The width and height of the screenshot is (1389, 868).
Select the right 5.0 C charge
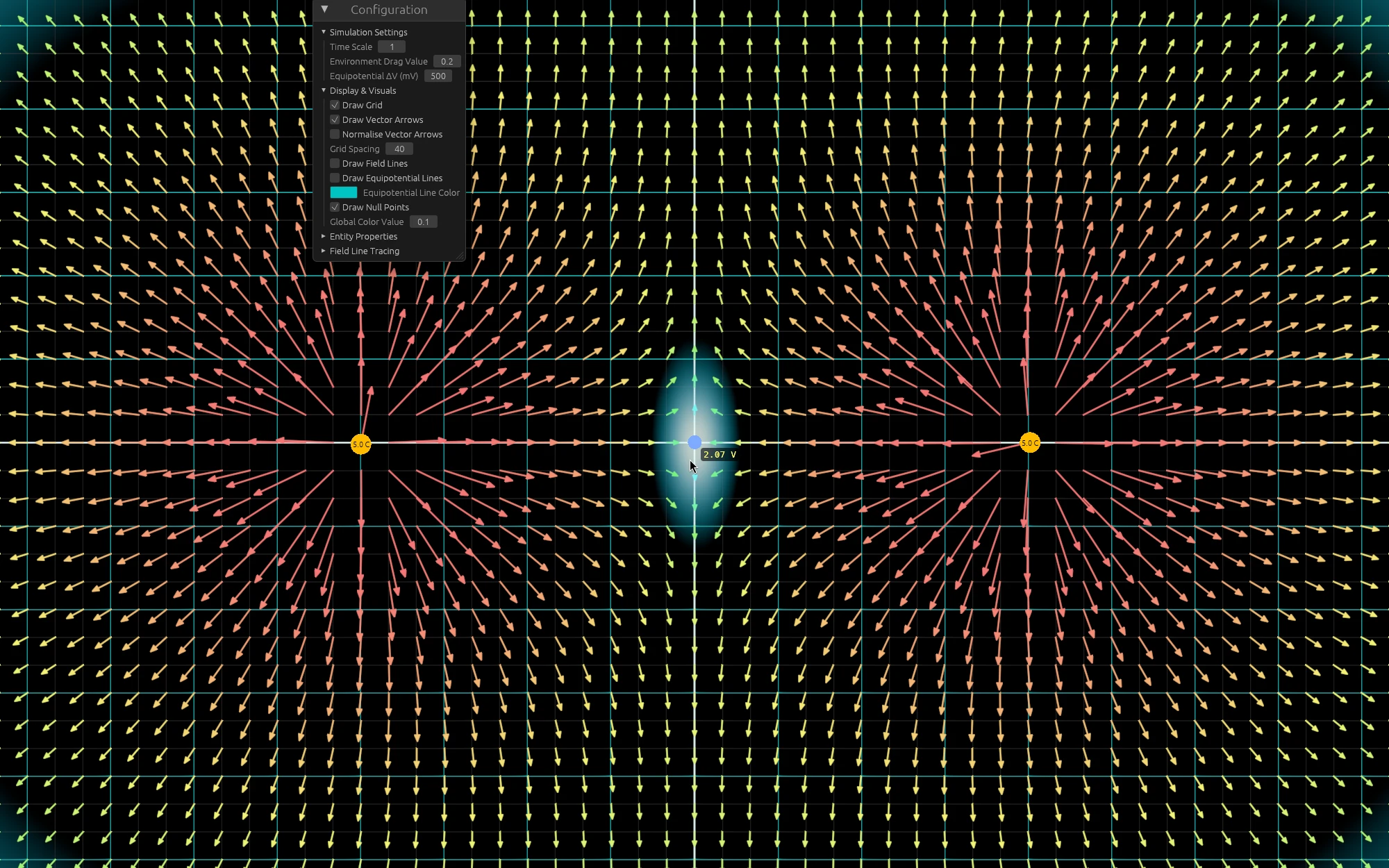point(1030,442)
